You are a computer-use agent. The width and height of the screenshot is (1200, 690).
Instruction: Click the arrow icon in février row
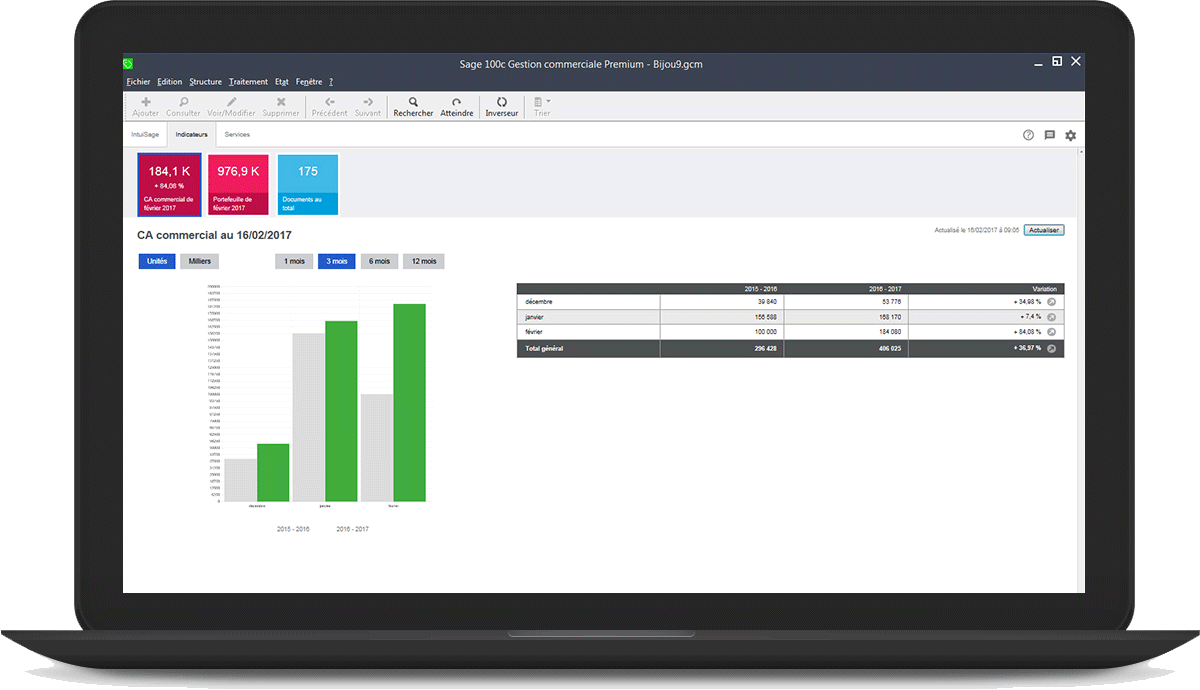pos(1051,331)
